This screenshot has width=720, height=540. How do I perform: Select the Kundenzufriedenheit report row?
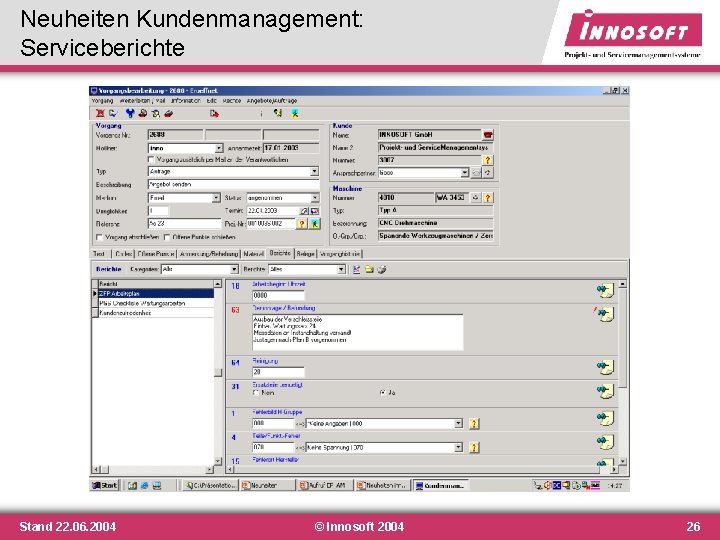click(x=156, y=313)
